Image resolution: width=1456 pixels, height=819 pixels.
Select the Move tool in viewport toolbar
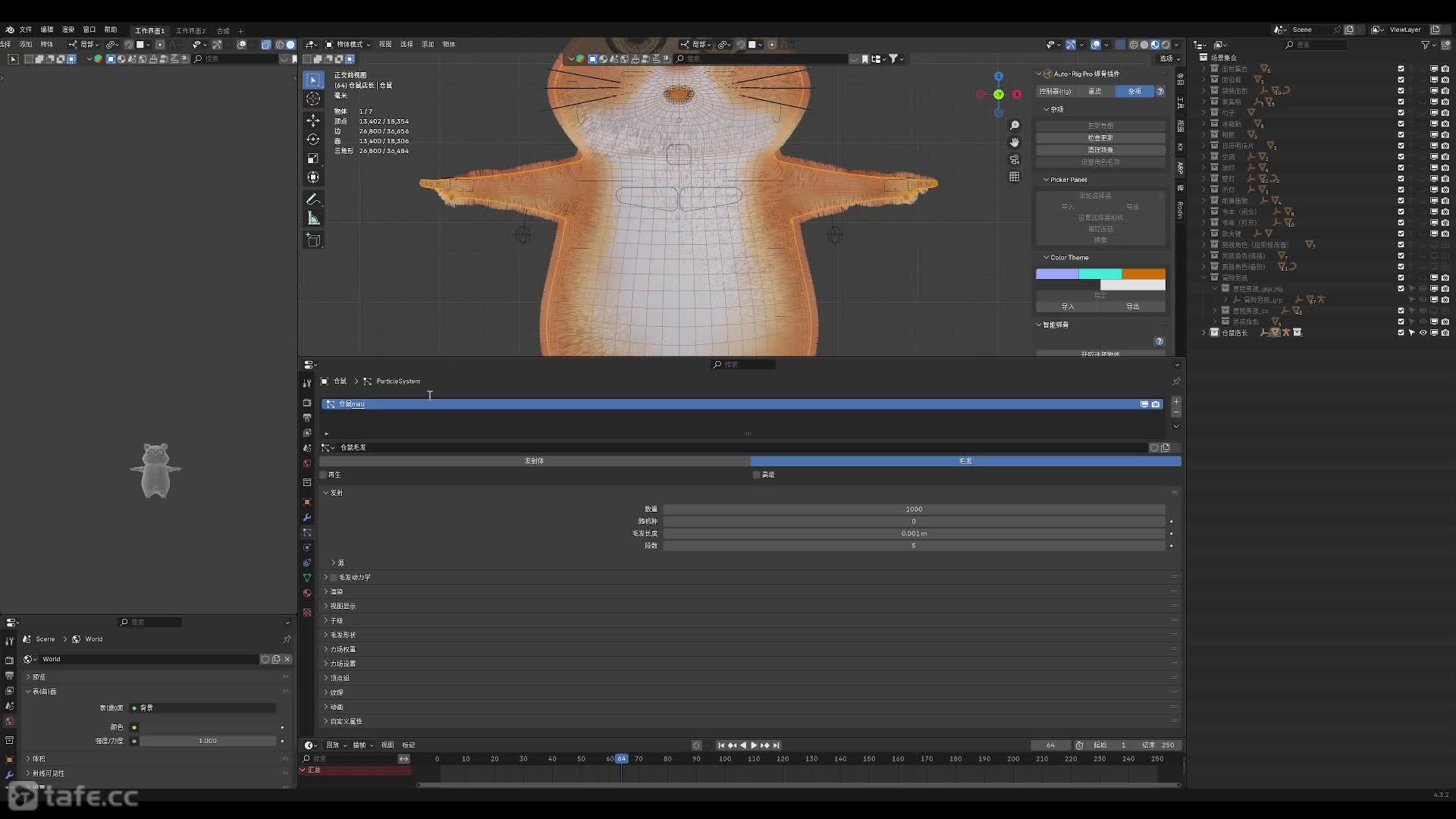click(313, 121)
